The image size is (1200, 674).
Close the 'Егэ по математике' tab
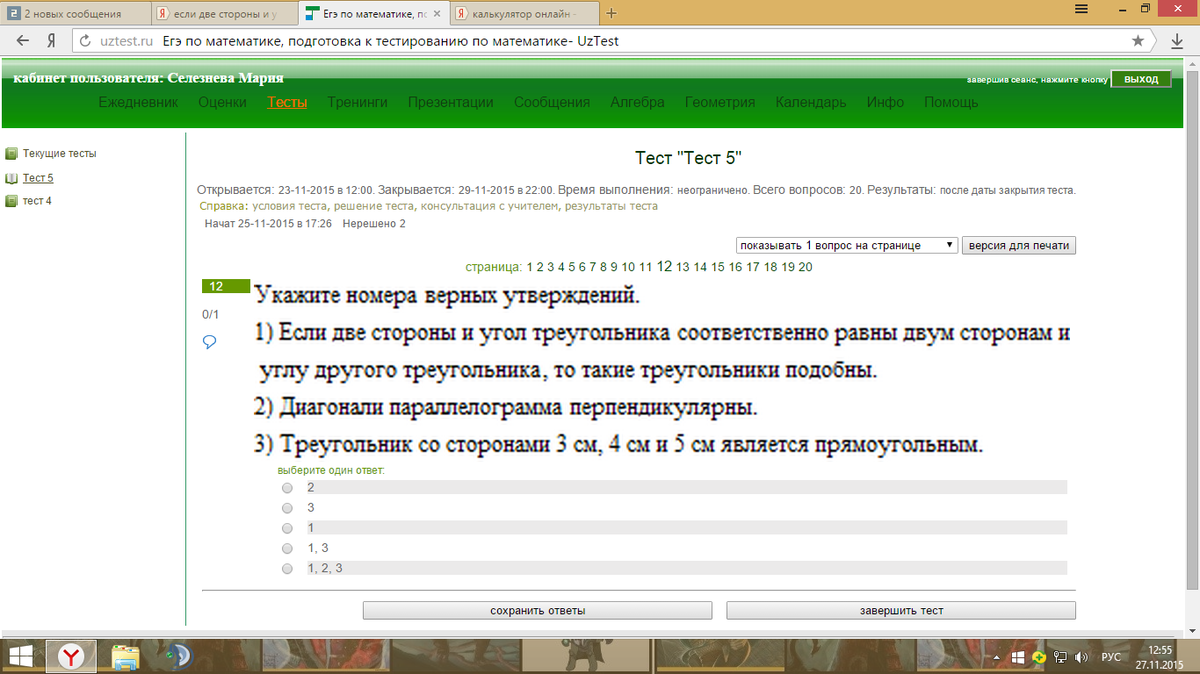point(438,14)
